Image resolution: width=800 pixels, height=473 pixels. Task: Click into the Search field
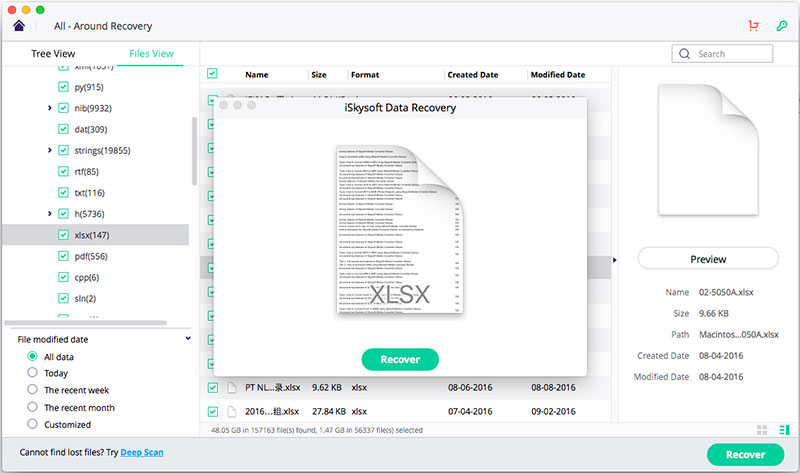coord(722,54)
